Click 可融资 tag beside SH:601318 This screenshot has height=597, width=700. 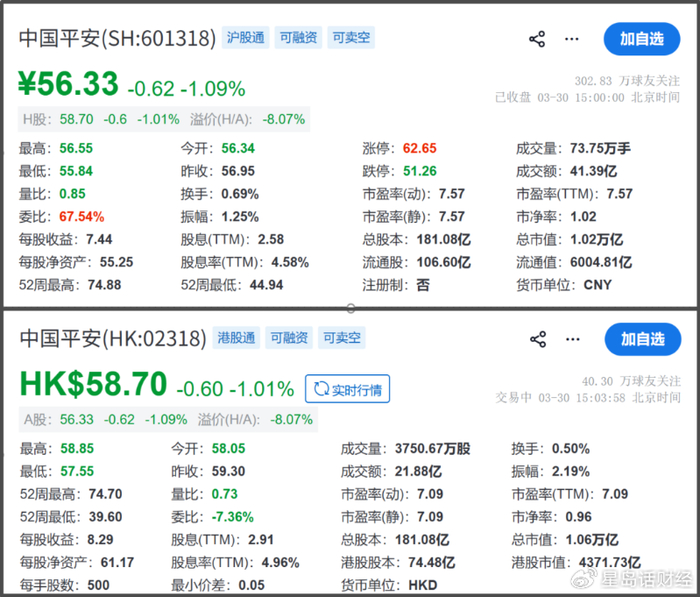(297, 38)
